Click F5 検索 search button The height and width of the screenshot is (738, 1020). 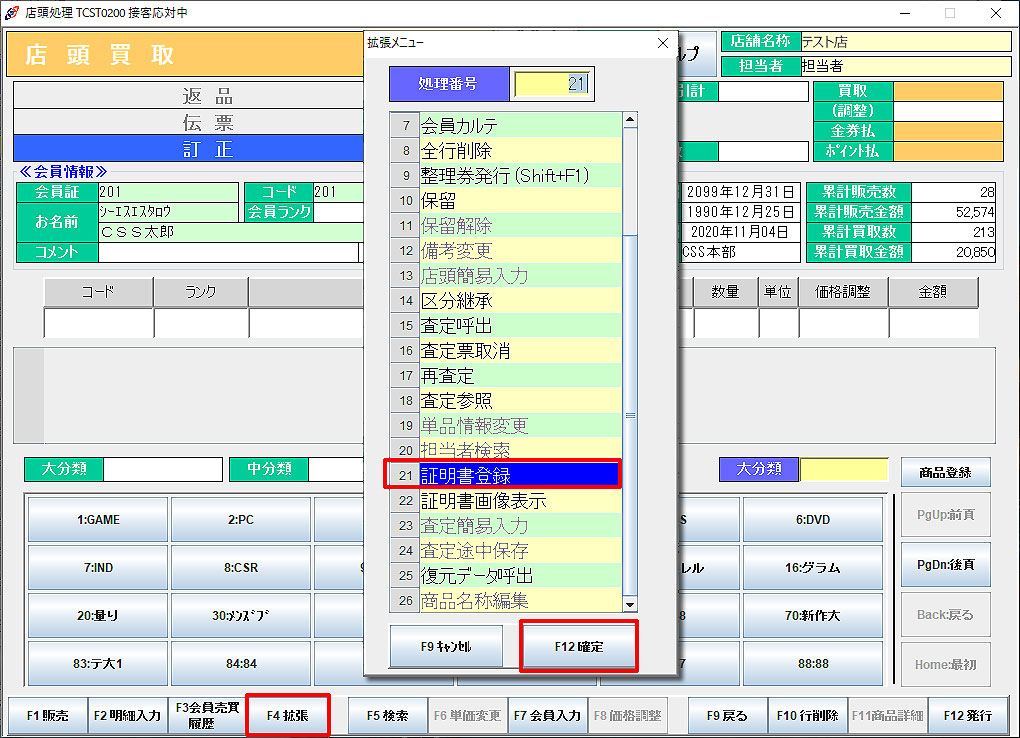pyautogui.click(x=387, y=716)
